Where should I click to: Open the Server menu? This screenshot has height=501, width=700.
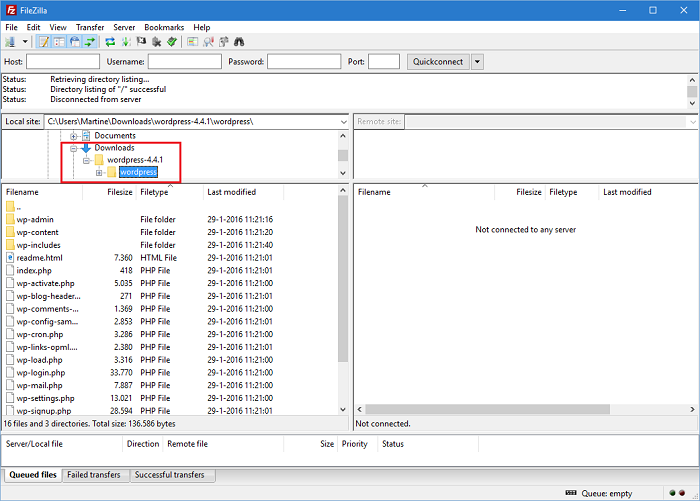[124, 27]
